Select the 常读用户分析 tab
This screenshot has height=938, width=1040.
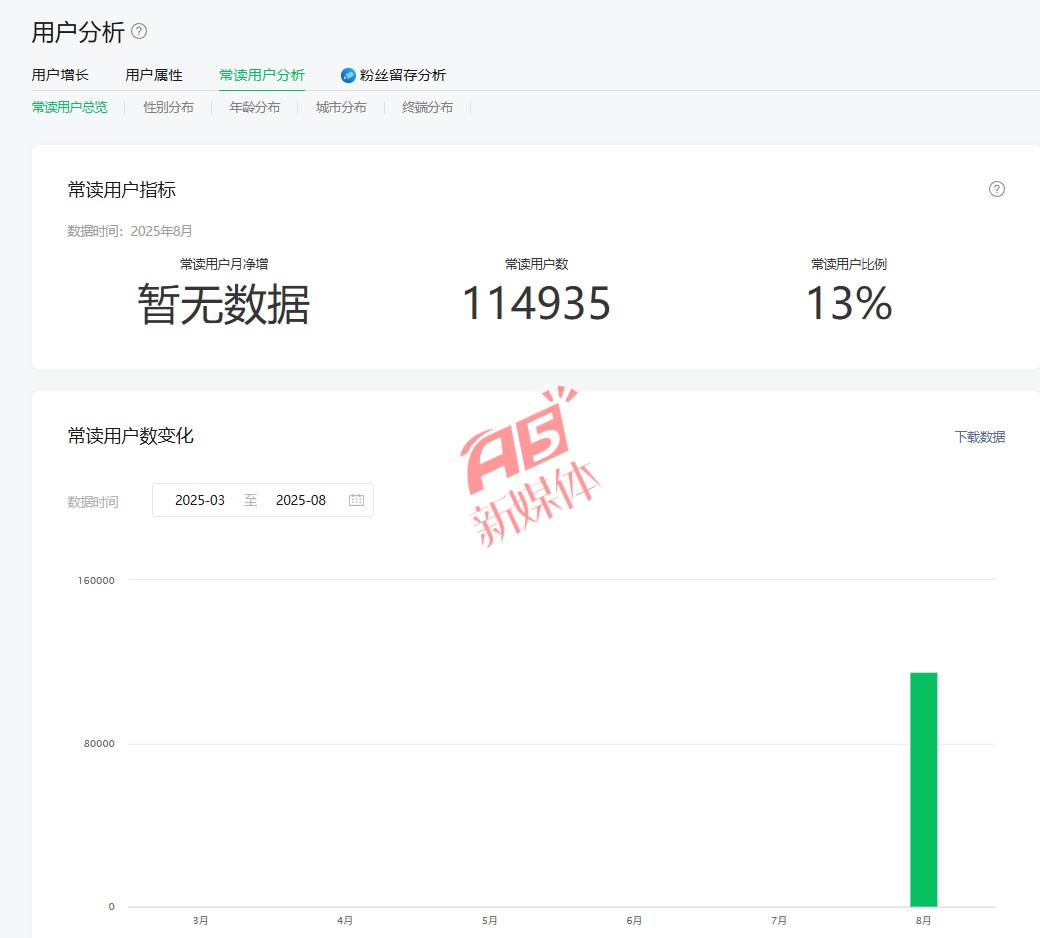click(x=262, y=75)
